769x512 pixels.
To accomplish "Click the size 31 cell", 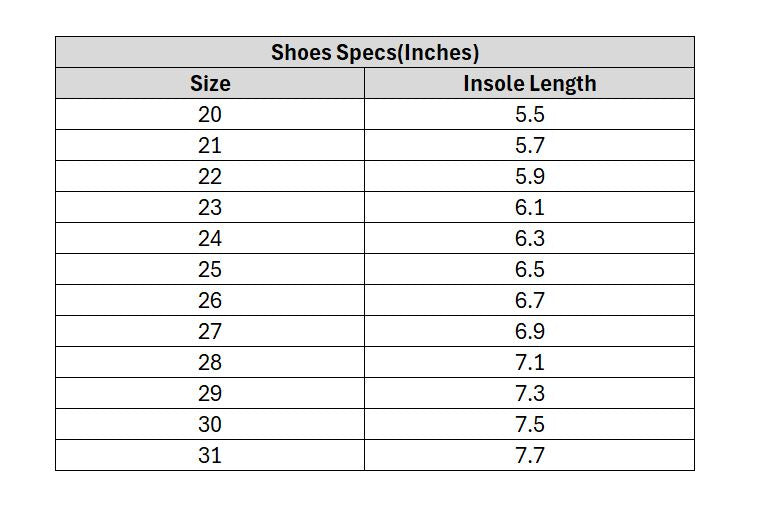I will 210,455.
